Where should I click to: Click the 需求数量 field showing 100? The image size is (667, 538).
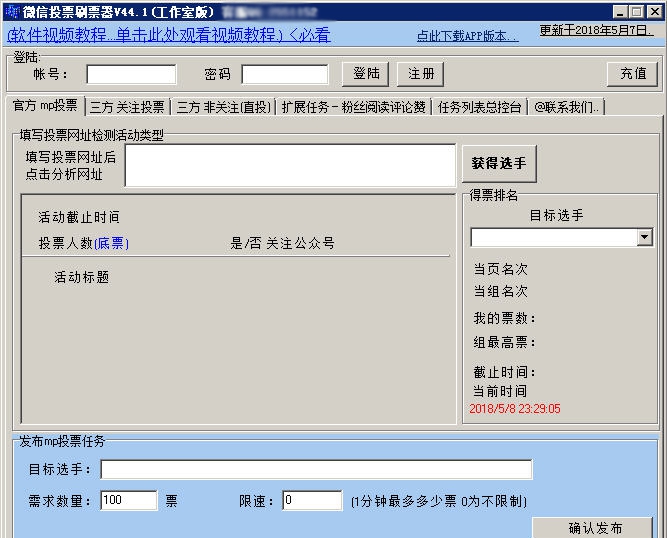coord(129,500)
